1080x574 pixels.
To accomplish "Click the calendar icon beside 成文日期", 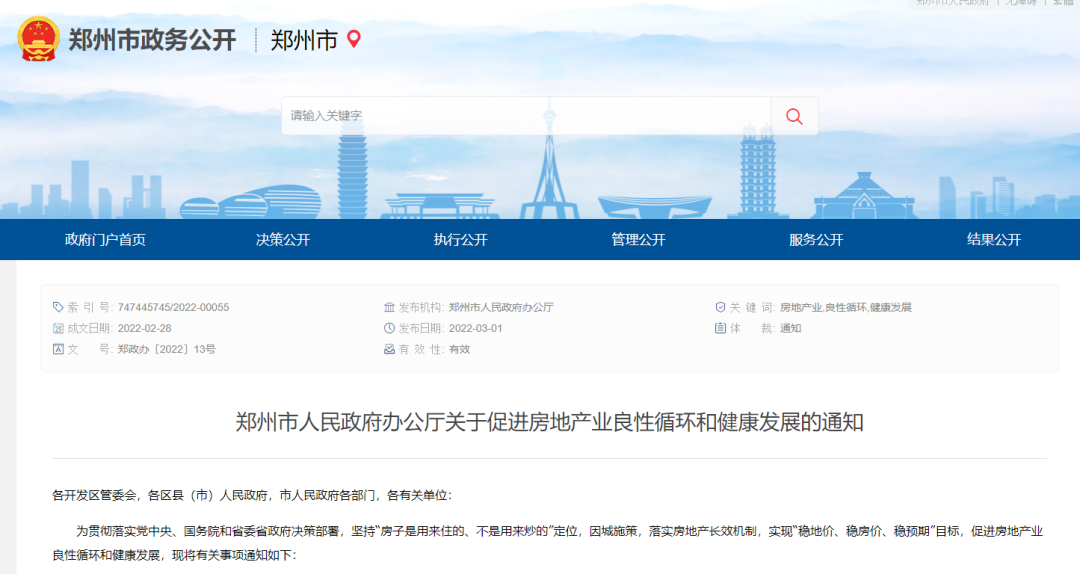I will coord(58,329).
